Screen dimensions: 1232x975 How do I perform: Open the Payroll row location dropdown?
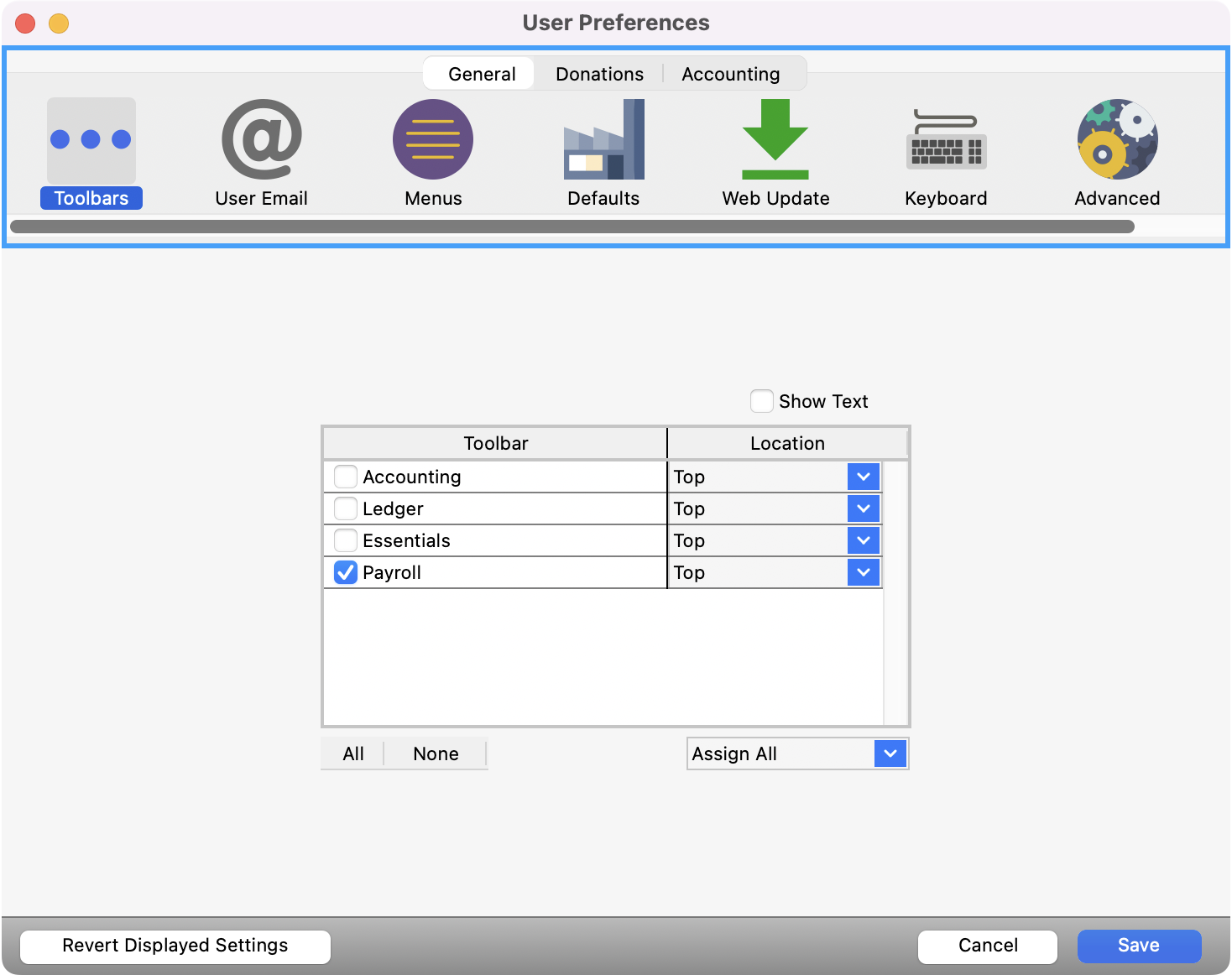tap(863, 572)
